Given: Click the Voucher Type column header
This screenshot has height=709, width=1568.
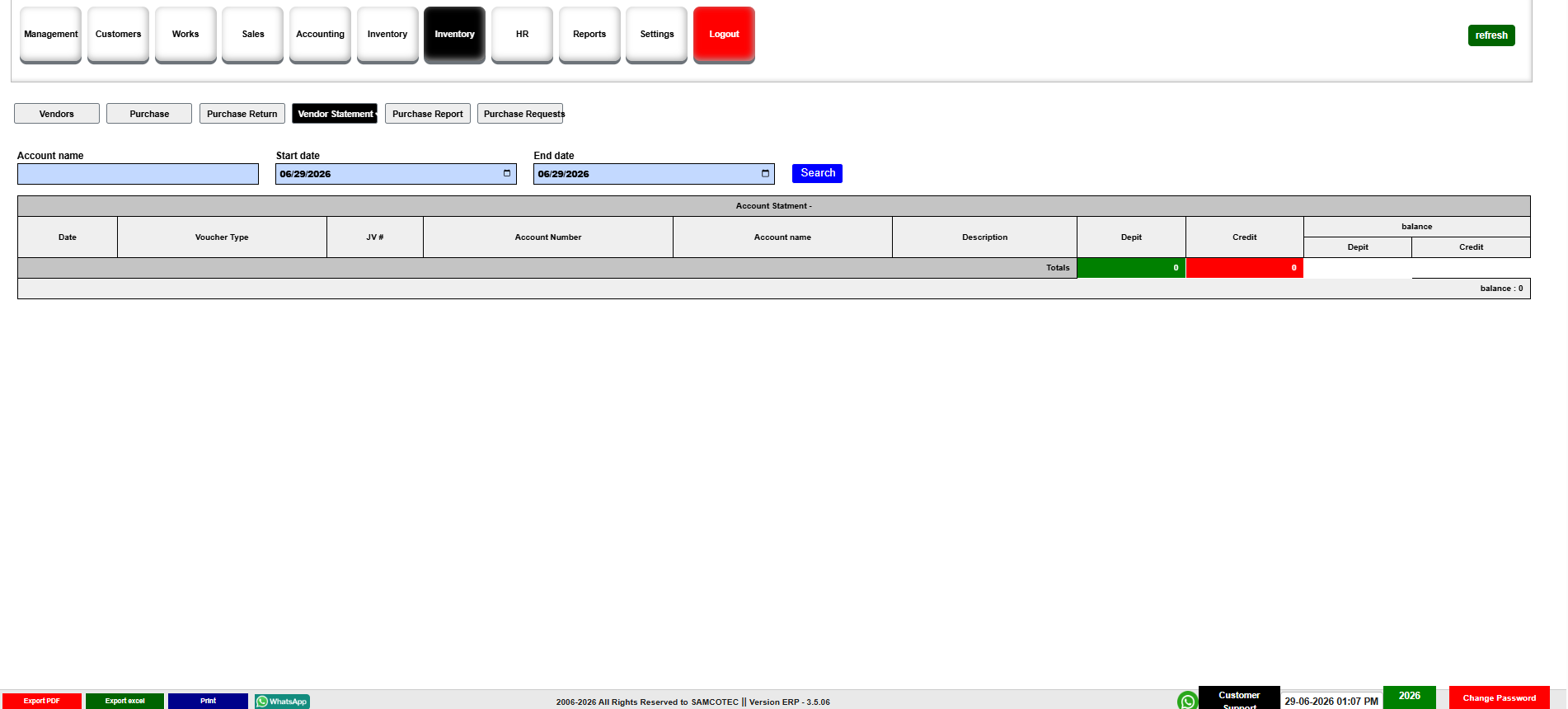Looking at the screenshot, I should pos(222,237).
